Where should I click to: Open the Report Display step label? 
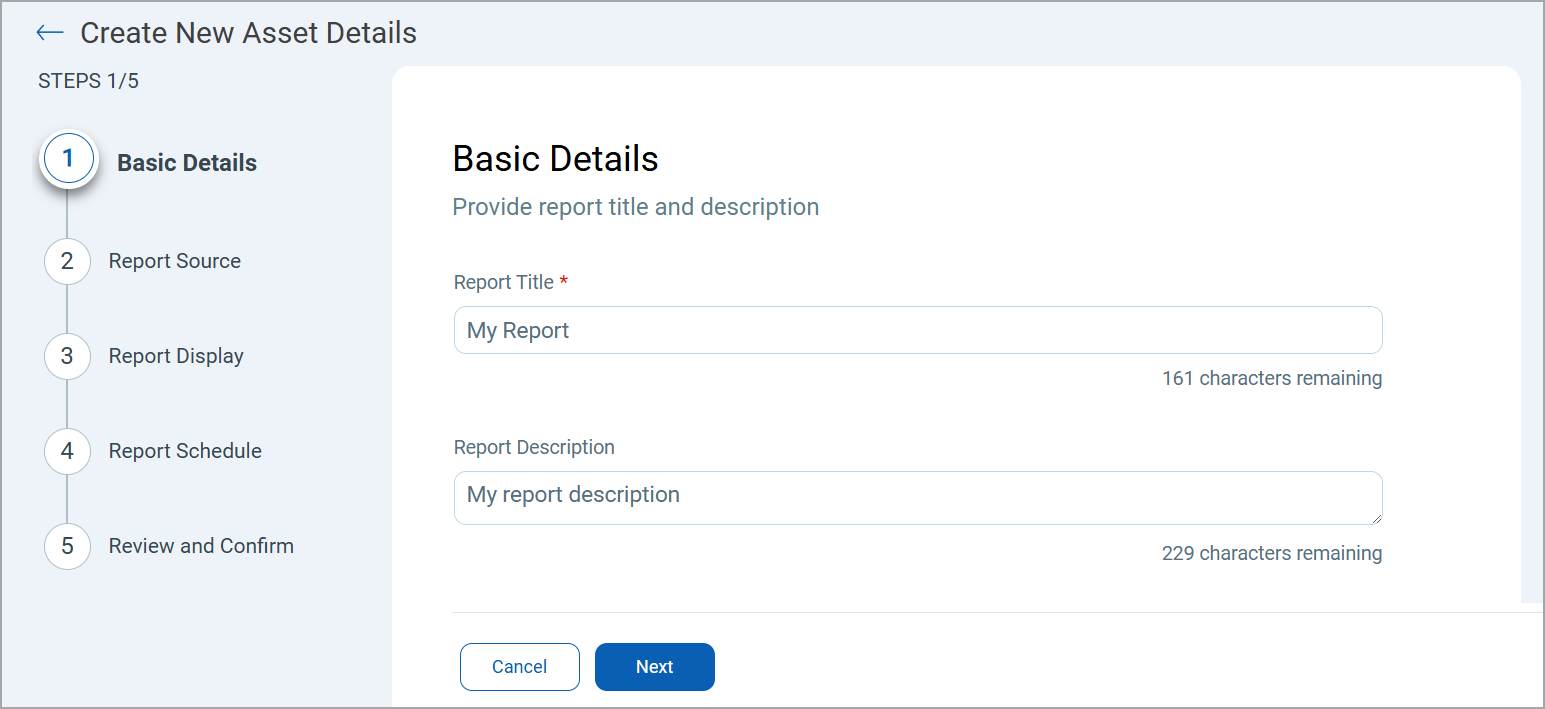coord(176,356)
